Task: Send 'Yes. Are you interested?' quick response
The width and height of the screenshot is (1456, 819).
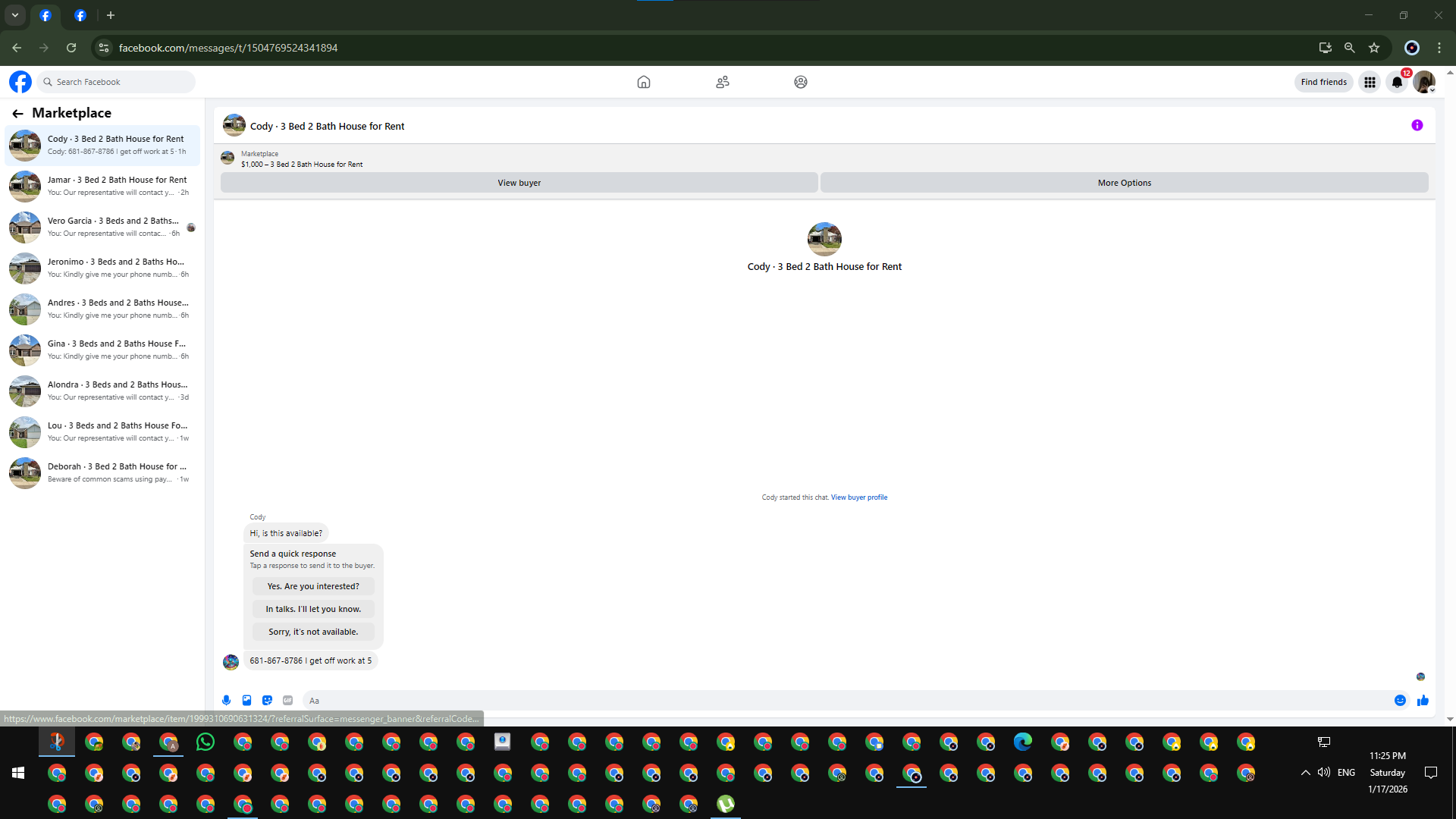Action: pos(312,586)
